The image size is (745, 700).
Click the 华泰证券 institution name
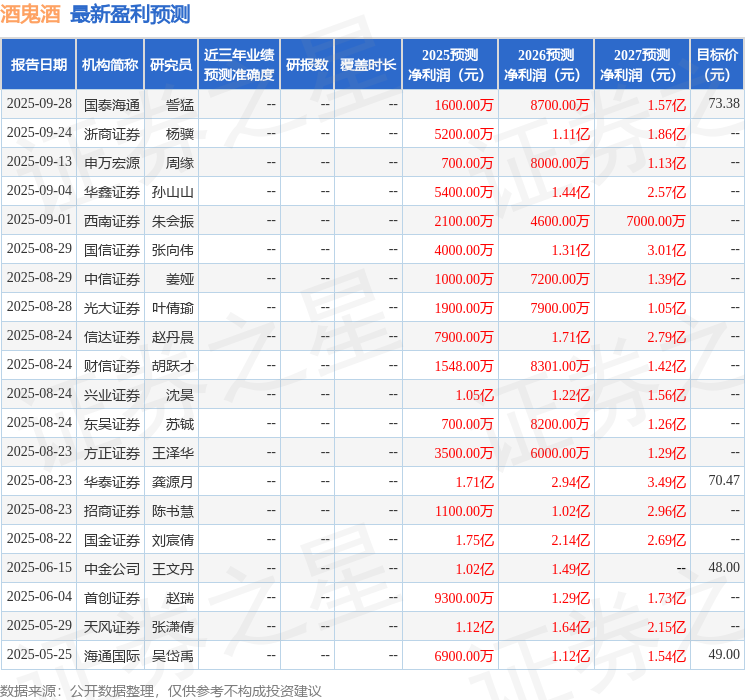[112, 482]
